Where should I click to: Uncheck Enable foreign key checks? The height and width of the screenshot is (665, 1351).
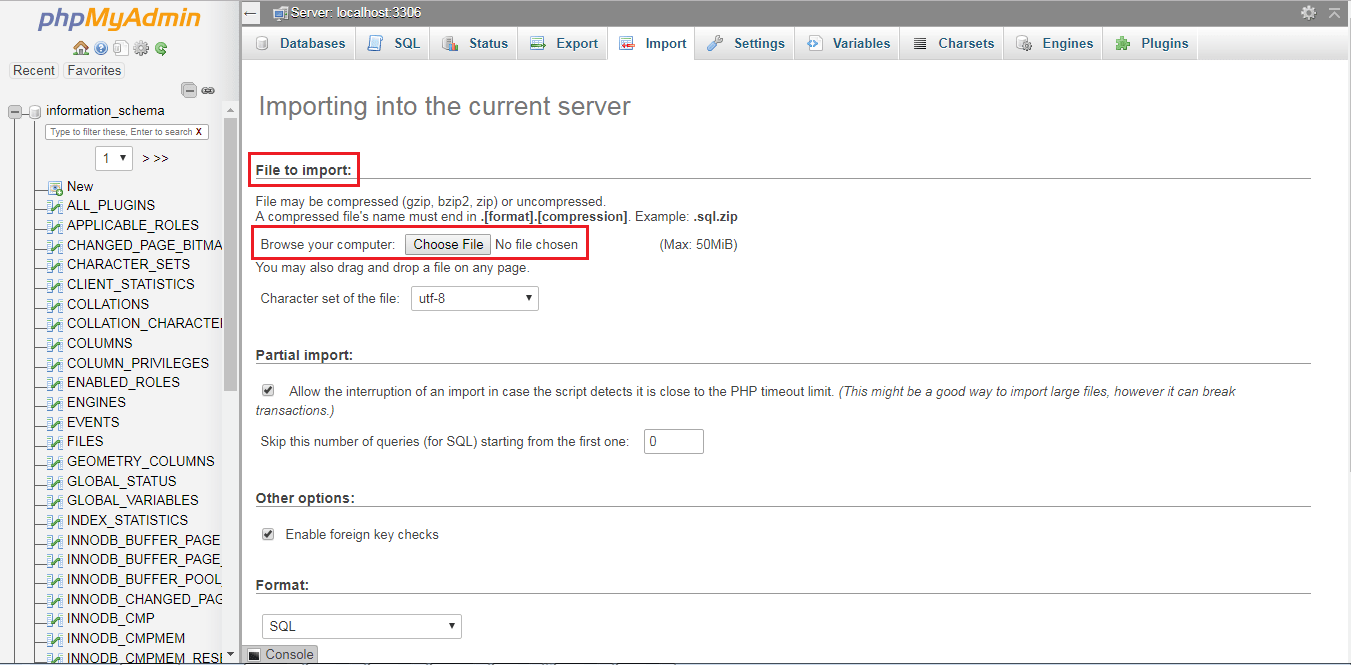(x=268, y=533)
